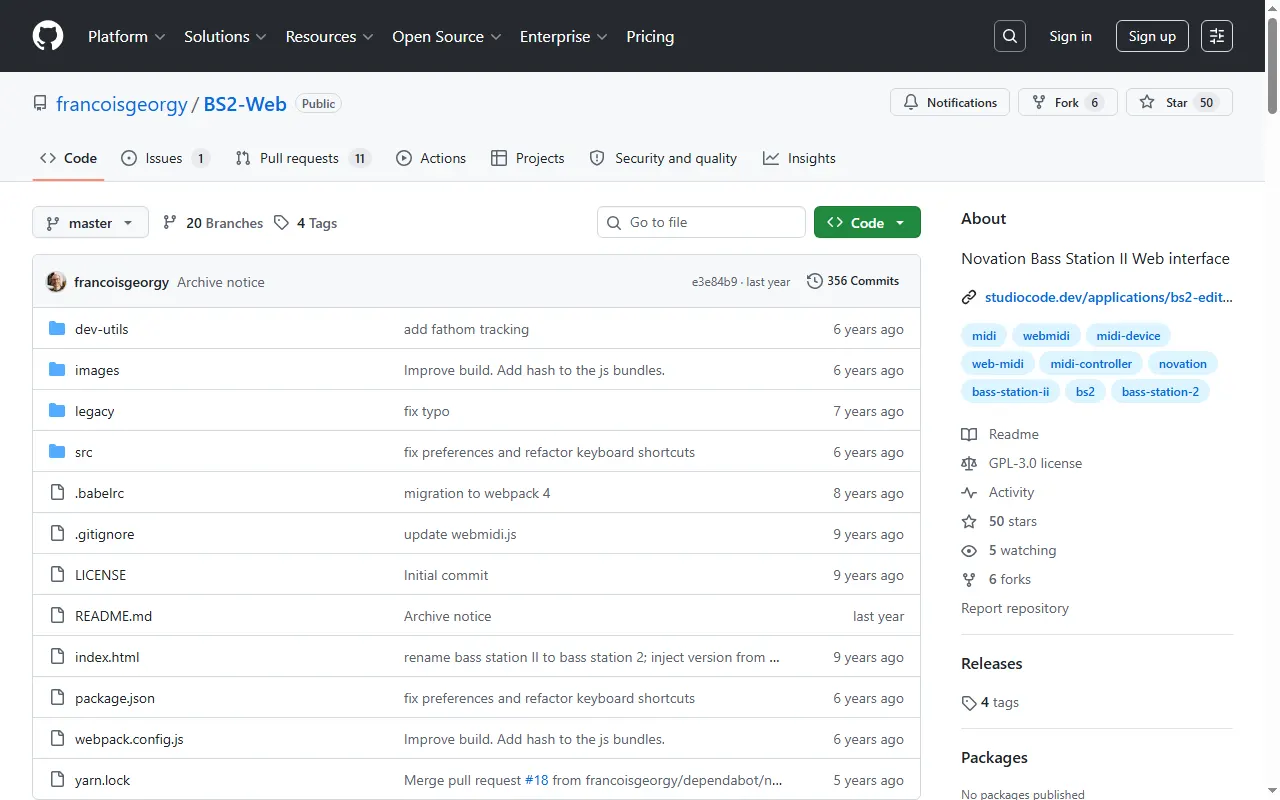Open the francoisgeorgy owner link in breadcrumb
1280x800 pixels.
tap(122, 104)
